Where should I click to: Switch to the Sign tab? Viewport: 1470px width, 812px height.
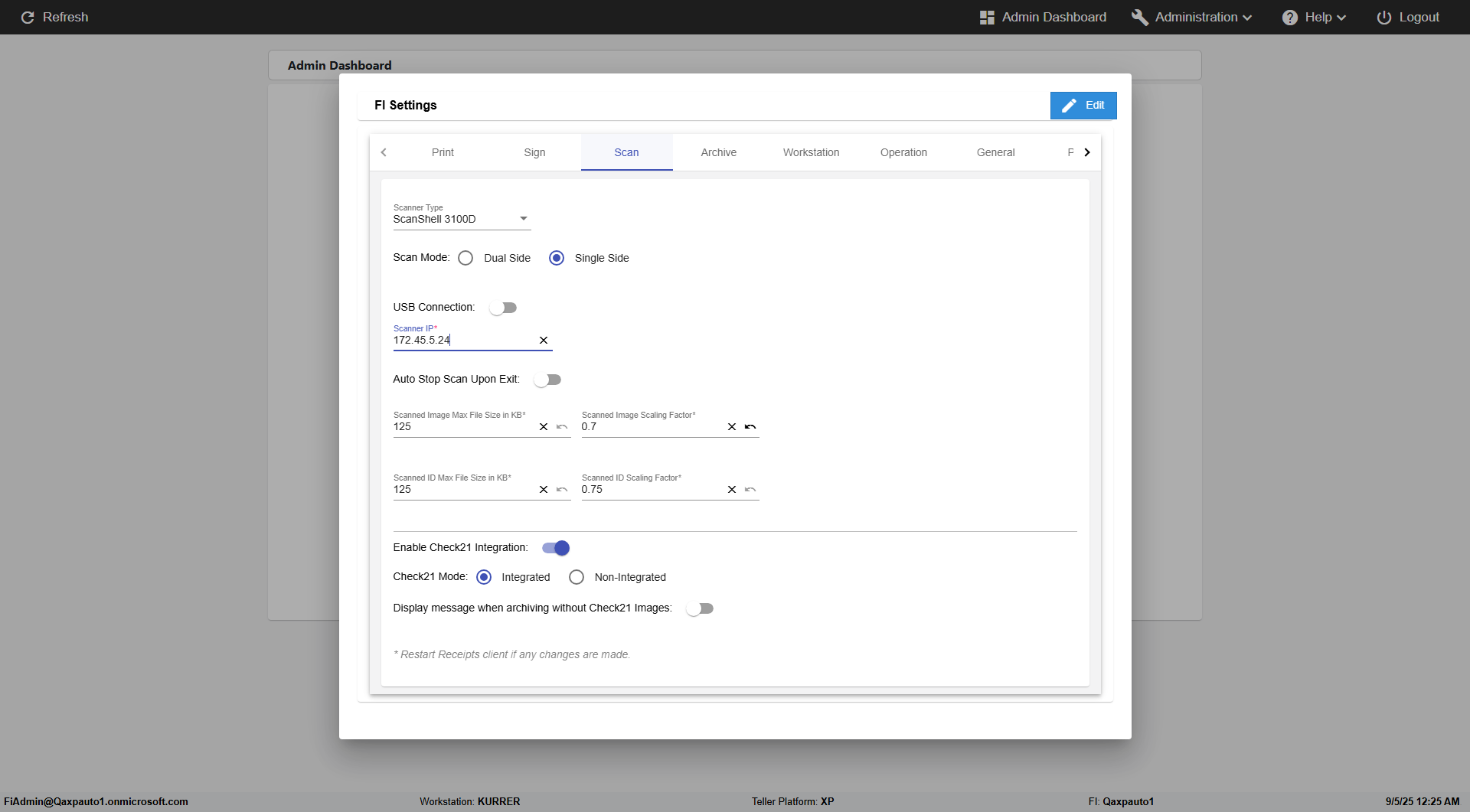tap(534, 152)
